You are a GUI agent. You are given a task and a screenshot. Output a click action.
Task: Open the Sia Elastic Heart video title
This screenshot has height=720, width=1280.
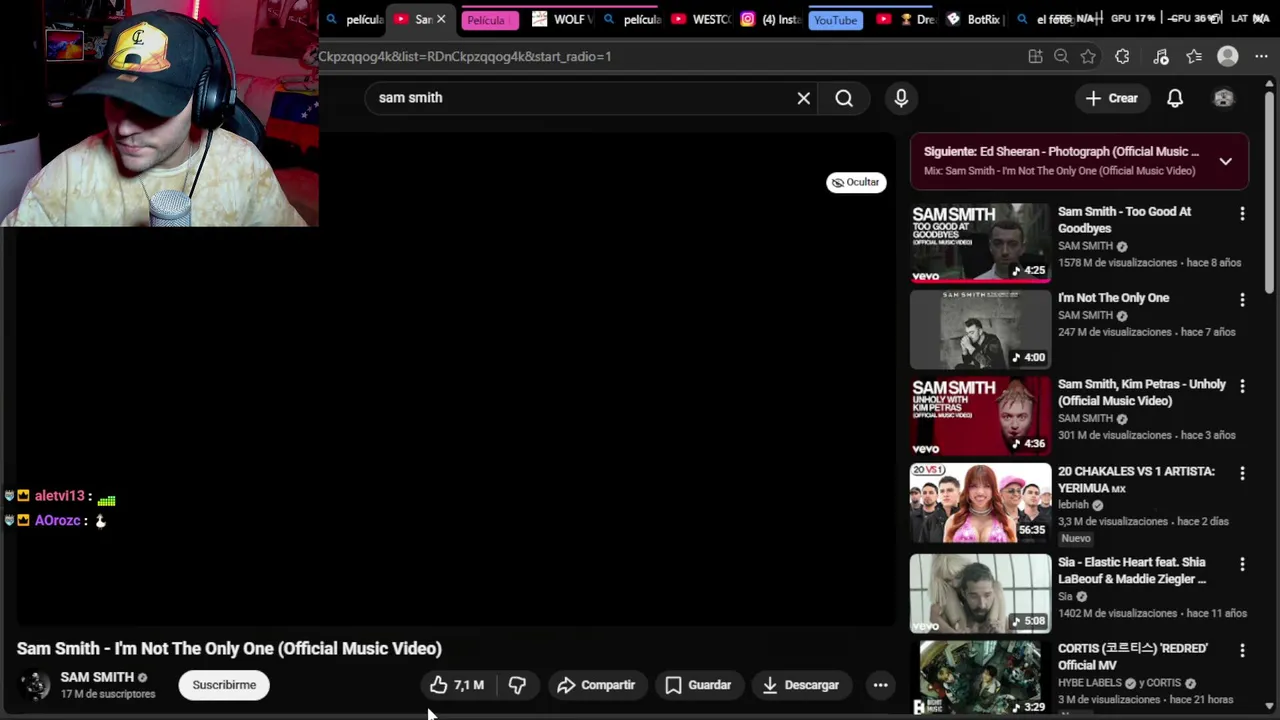point(1132,570)
